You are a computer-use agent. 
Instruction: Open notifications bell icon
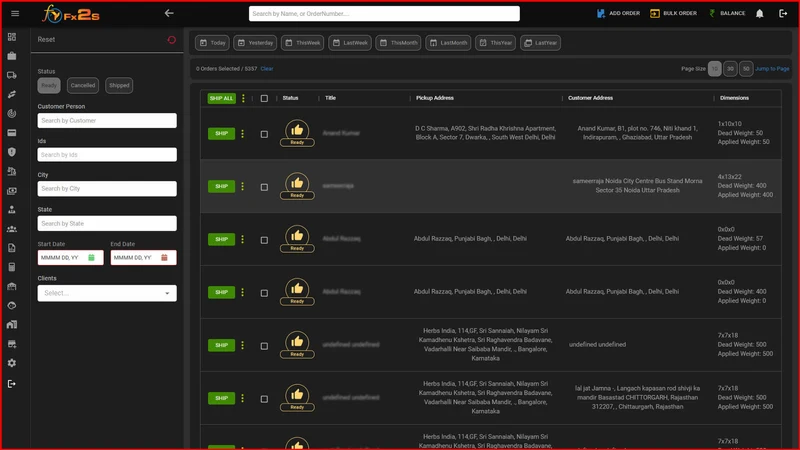tap(759, 13)
